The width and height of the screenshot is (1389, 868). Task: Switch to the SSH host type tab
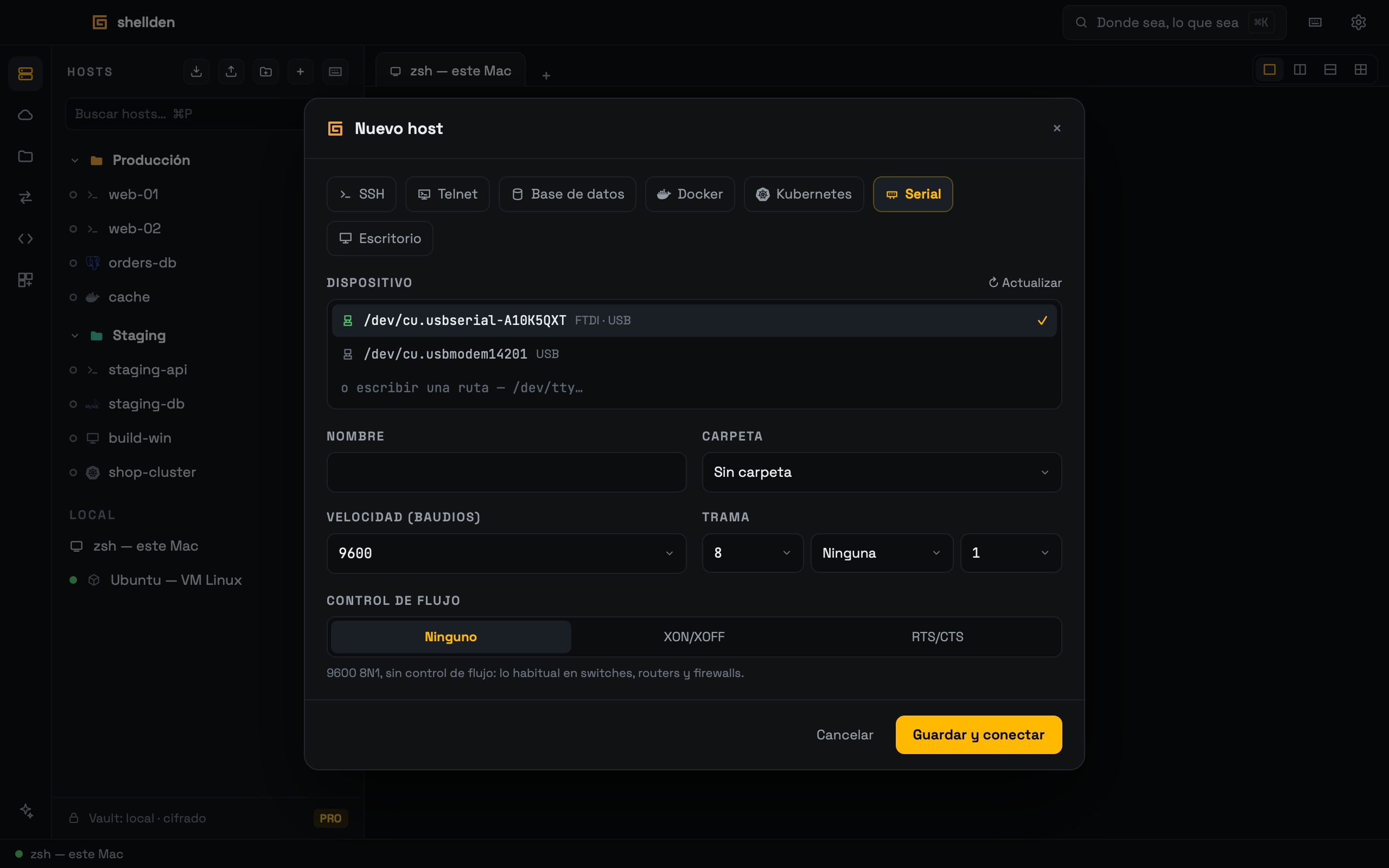(x=361, y=194)
